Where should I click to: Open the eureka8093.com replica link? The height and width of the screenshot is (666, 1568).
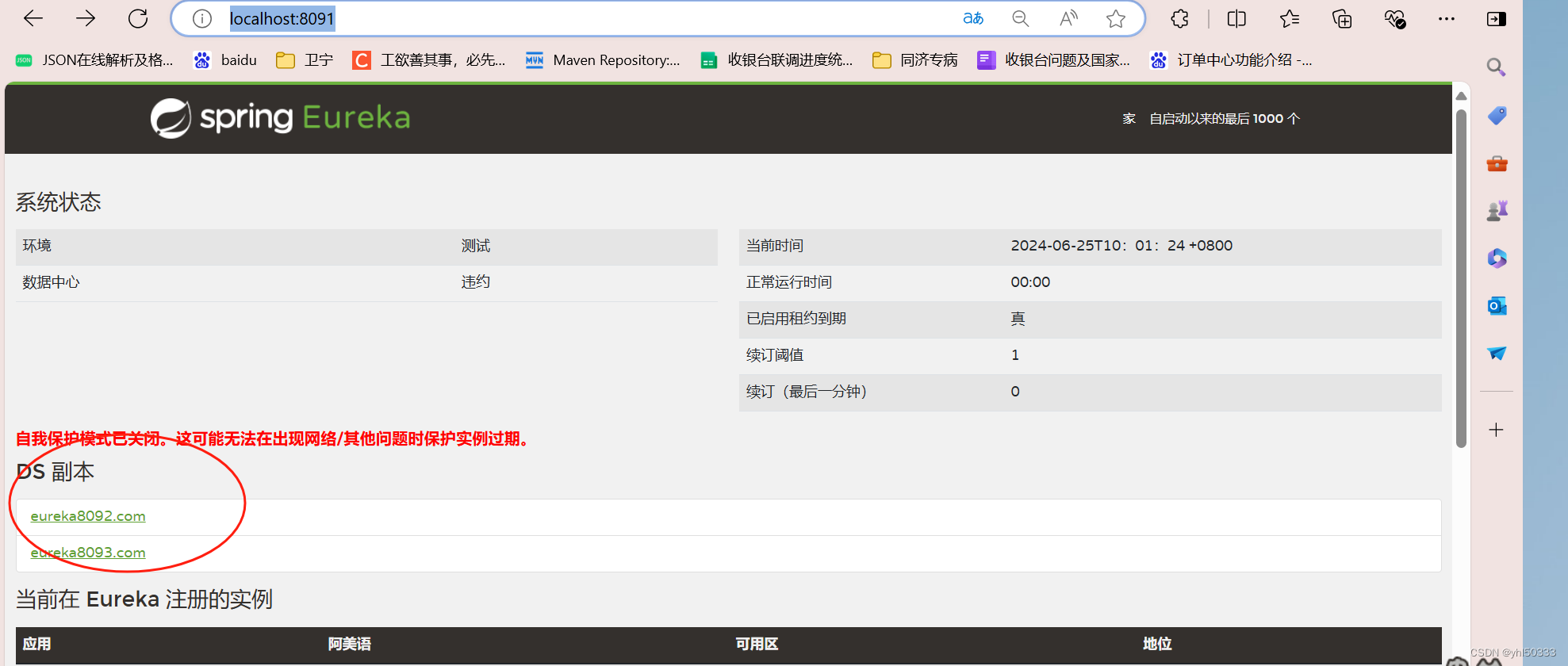pyautogui.click(x=88, y=553)
